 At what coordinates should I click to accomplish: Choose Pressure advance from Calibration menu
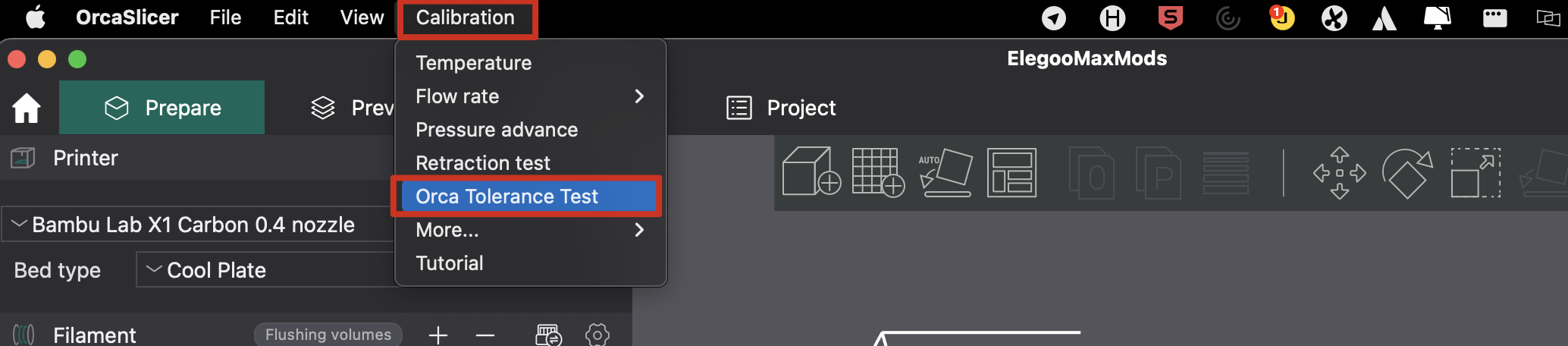point(497,130)
